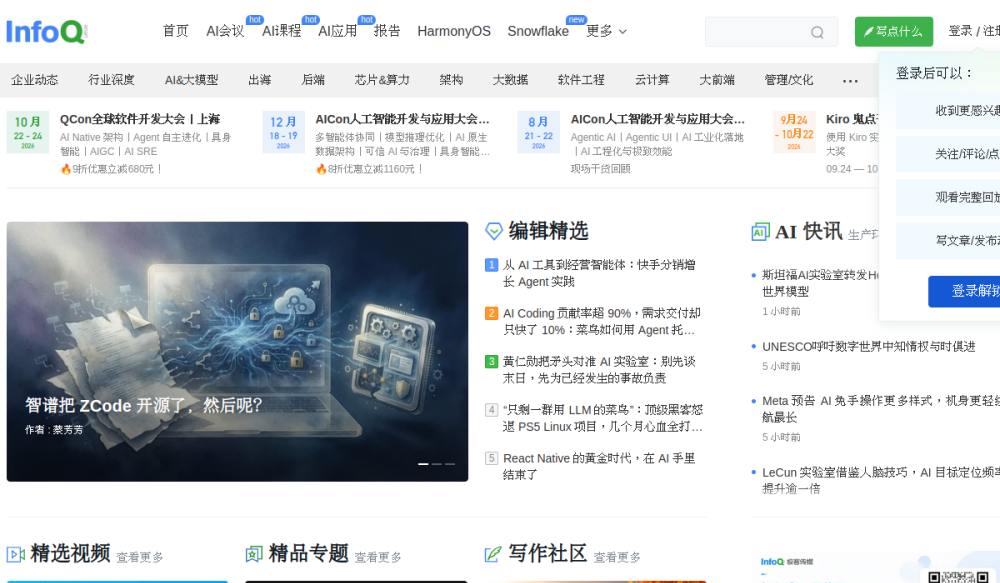Select the 架构 category tab
The height and width of the screenshot is (583, 1000).
451,80
